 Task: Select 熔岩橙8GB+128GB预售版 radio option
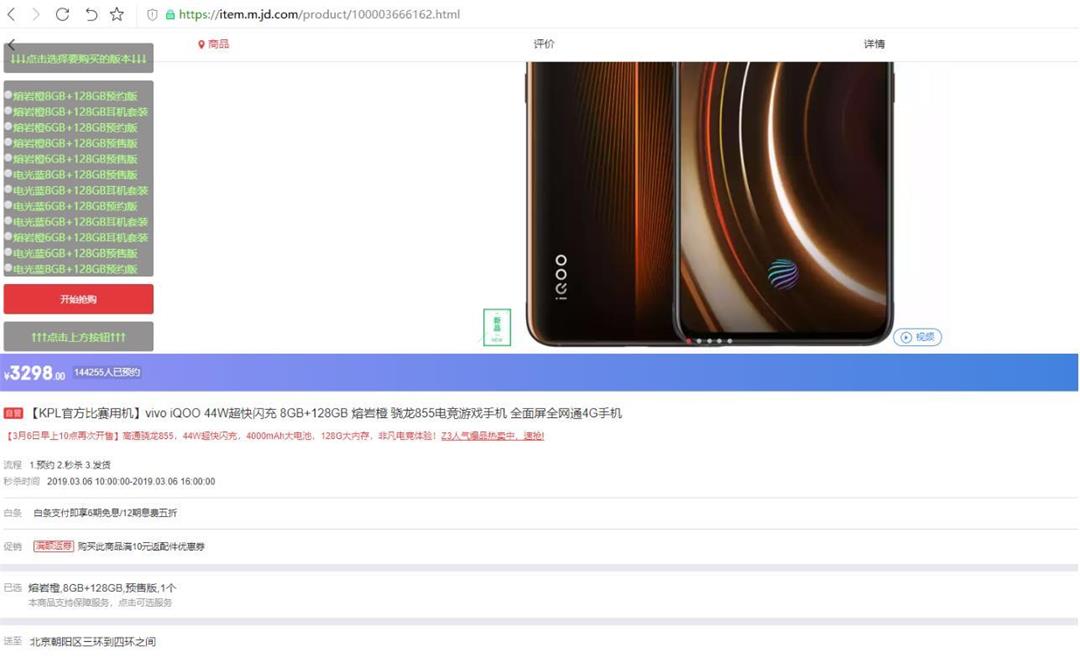pyautogui.click(x=8, y=143)
